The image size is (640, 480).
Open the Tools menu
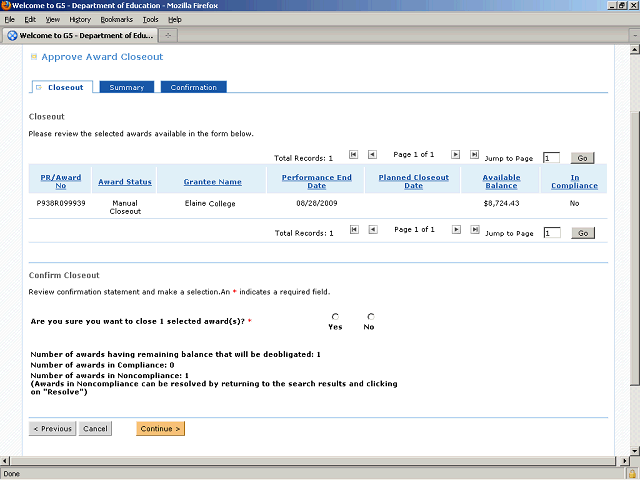pyautogui.click(x=150, y=20)
